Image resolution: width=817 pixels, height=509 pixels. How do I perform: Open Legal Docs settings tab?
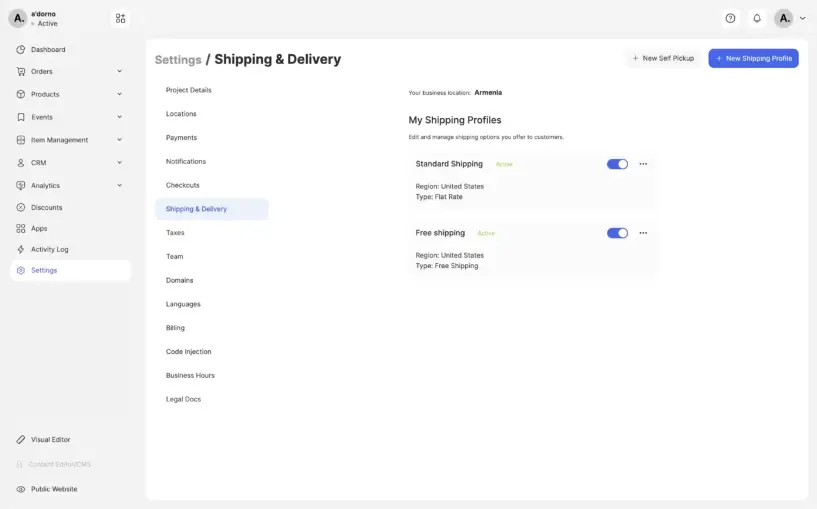183,399
